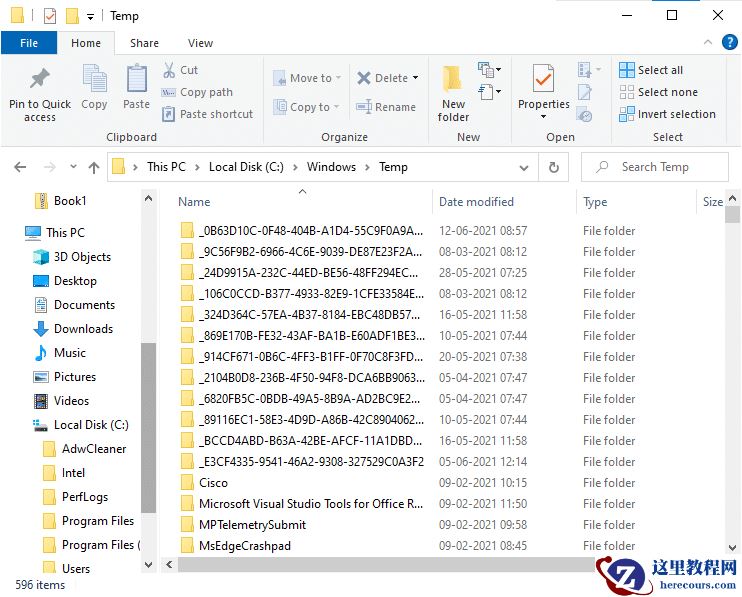The width and height of the screenshot is (742, 597).
Task: Sort by Date modified column header
Action: [x=476, y=202]
